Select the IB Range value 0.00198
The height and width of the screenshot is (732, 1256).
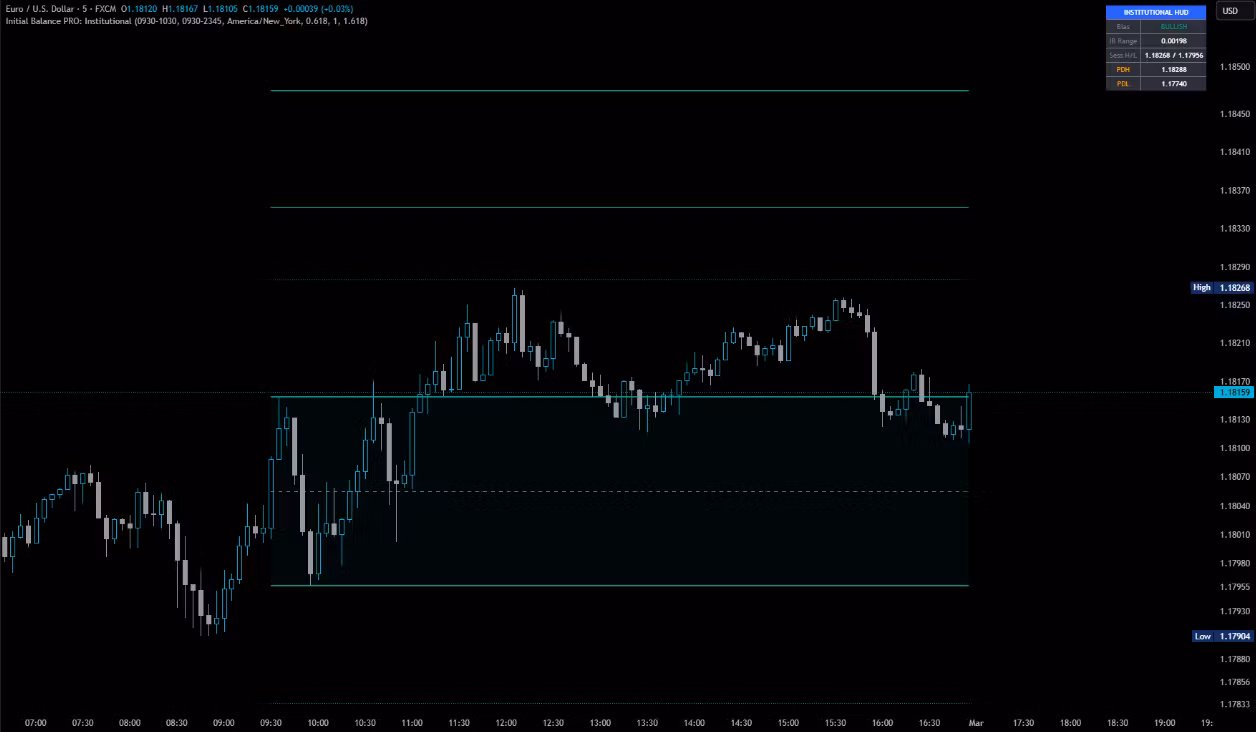(x=1174, y=41)
